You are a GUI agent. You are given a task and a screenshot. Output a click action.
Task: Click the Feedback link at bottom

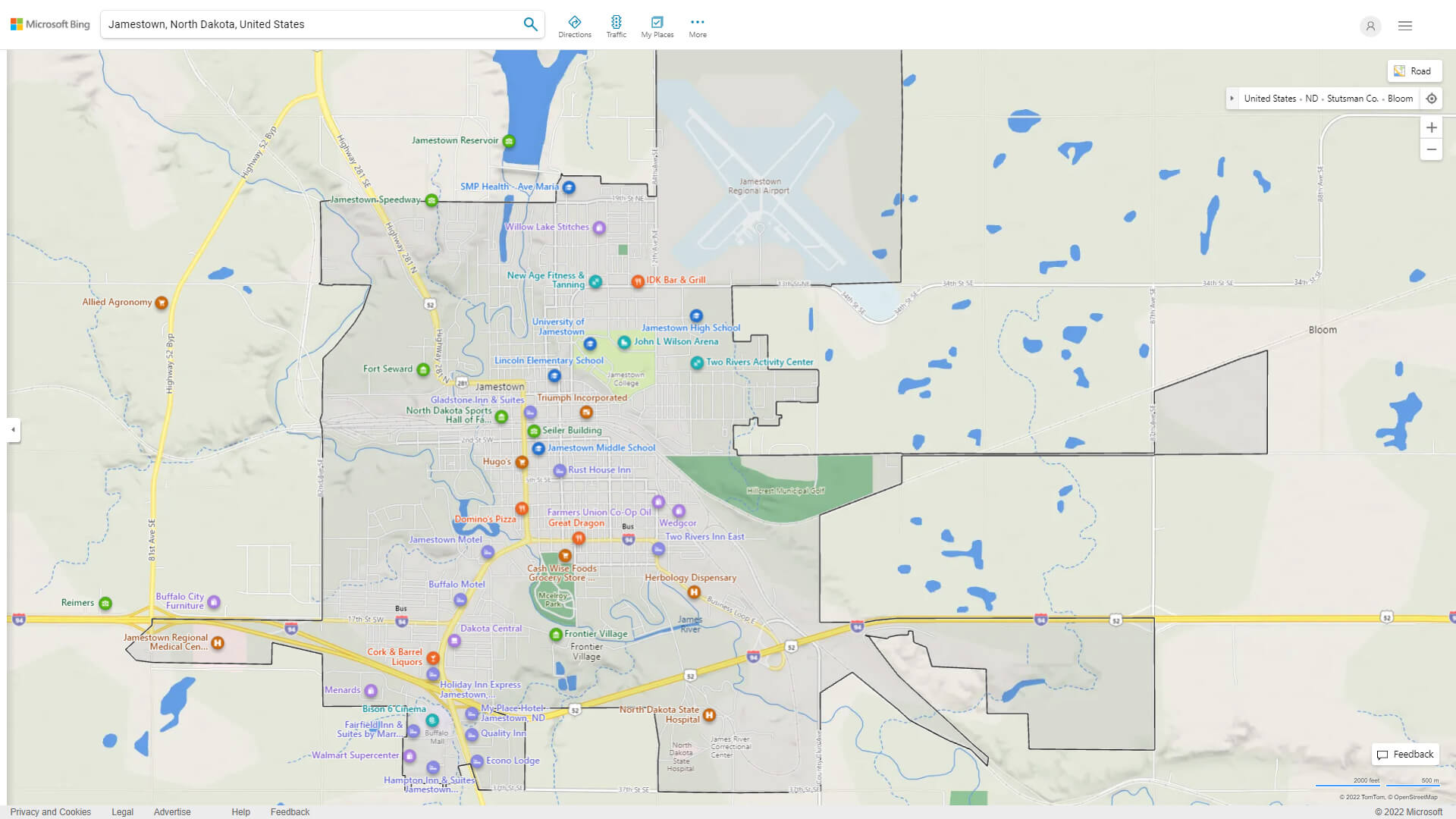point(289,811)
